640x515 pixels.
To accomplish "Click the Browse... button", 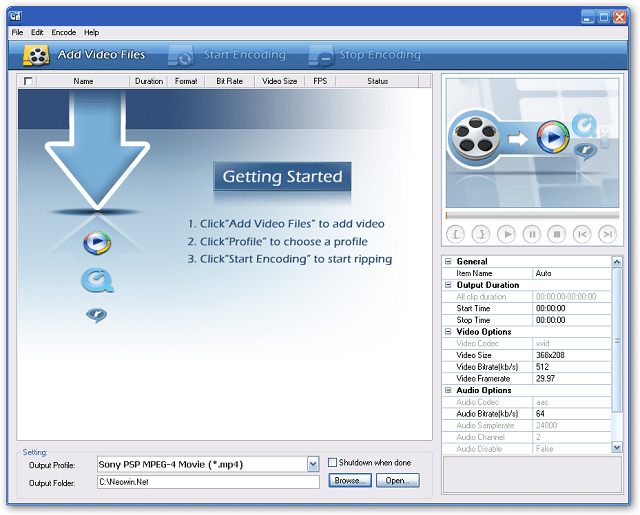I will (350, 480).
